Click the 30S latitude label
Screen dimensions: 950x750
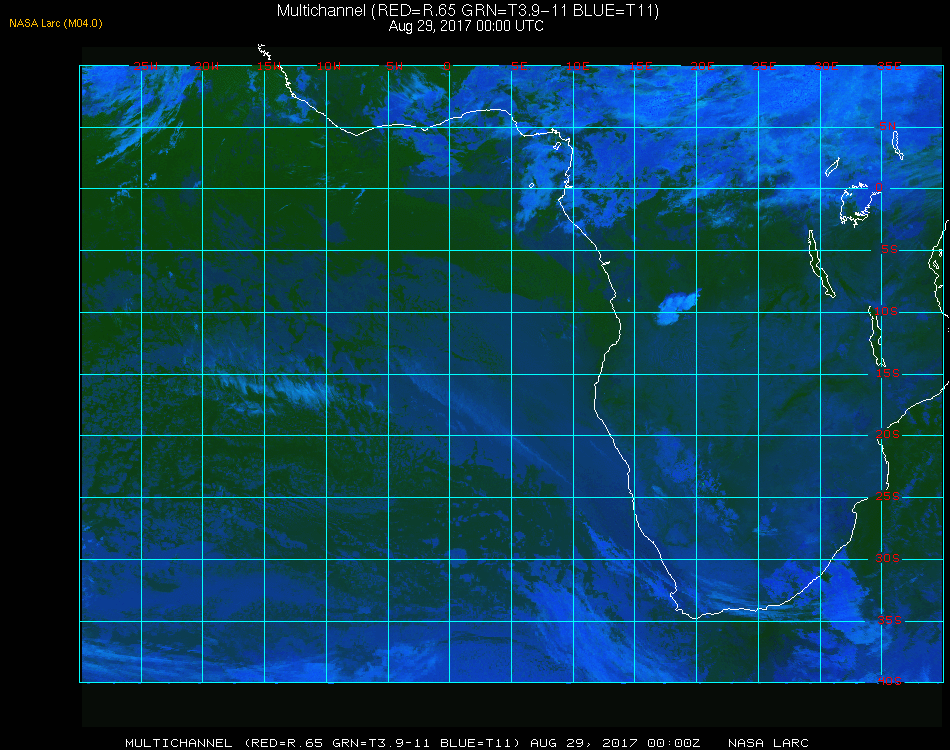(x=888, y=558)
